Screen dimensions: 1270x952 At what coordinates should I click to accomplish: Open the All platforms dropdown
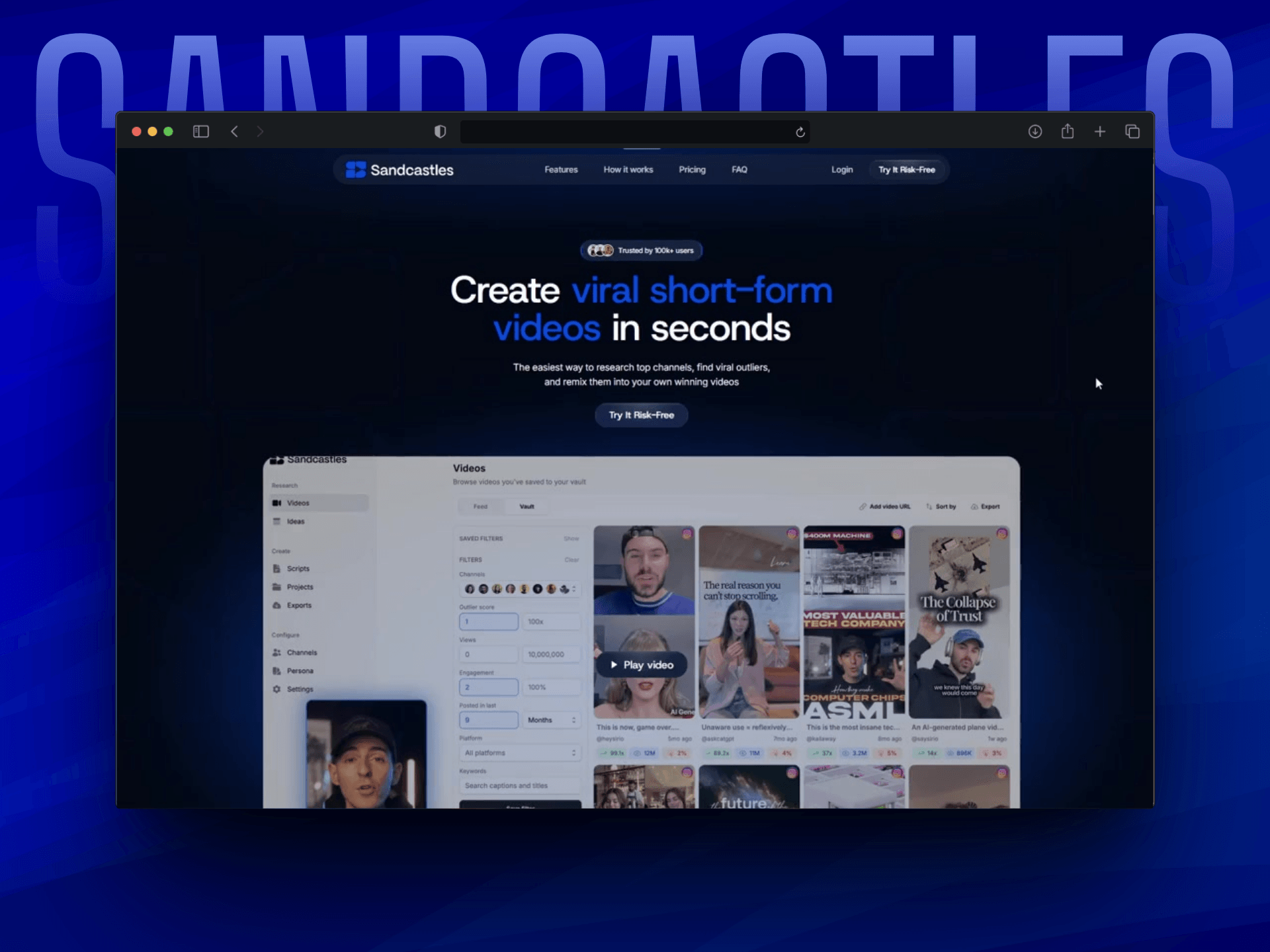click(520, 753)
